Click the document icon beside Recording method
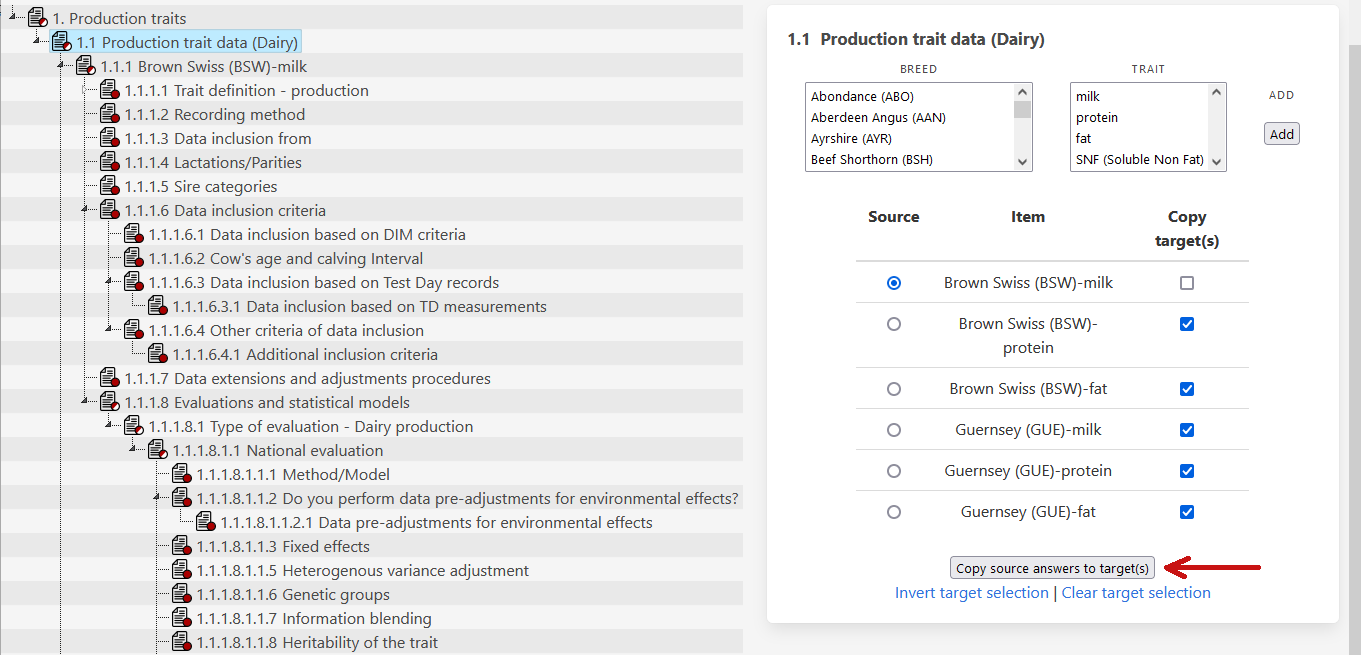Image resolution: width=1361 pixels, height=655 pixels. pos(109,115)
